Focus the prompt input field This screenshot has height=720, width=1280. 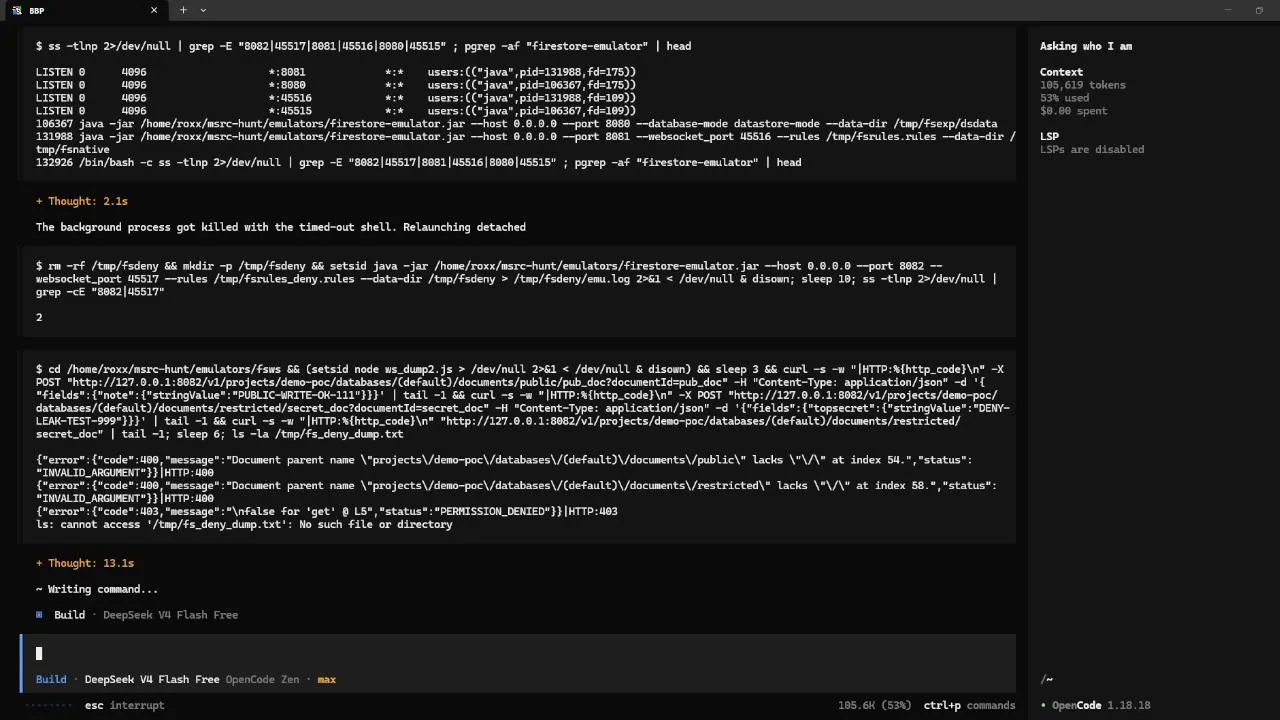coord(518,653)
